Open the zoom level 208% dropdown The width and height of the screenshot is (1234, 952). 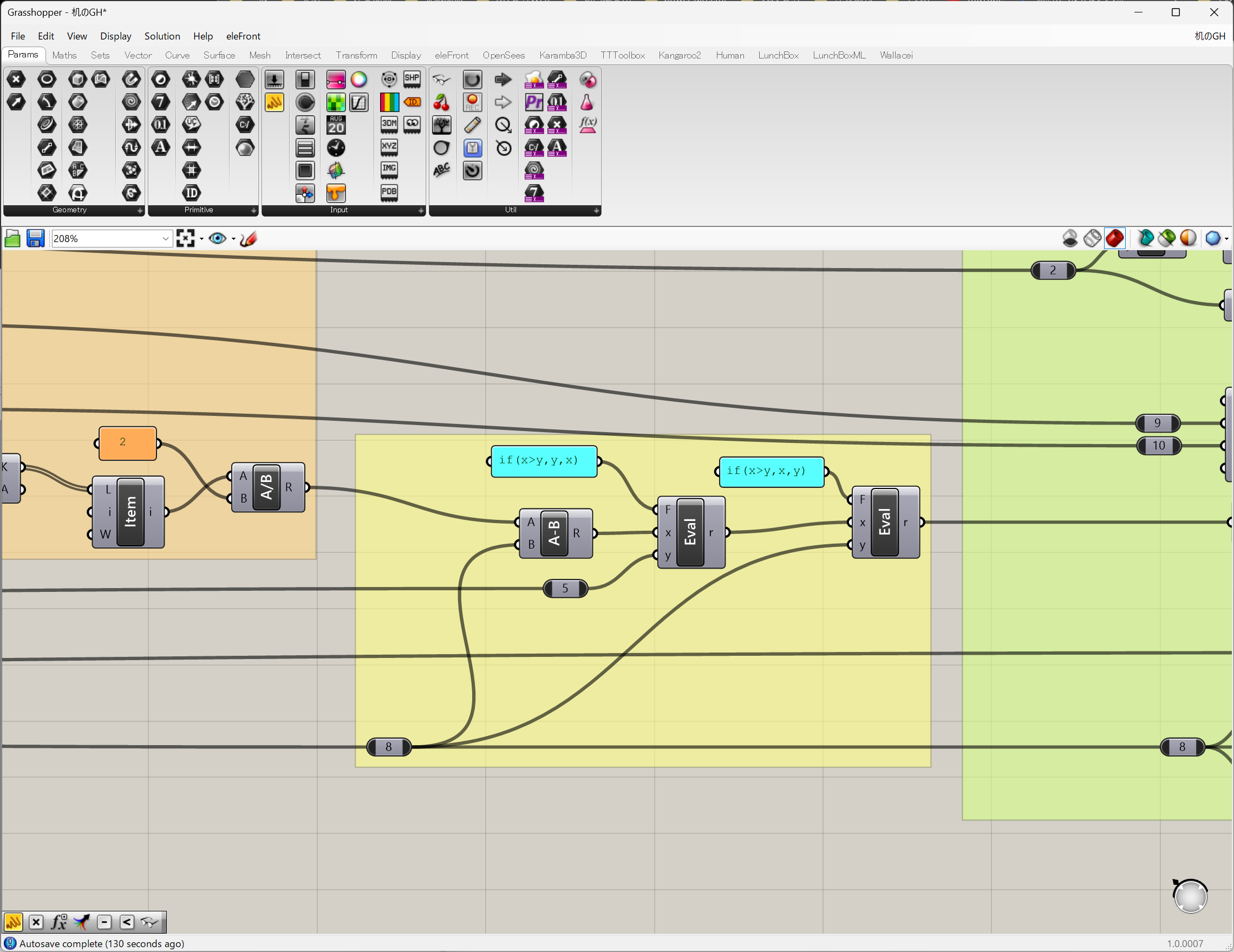click(165, 239)
